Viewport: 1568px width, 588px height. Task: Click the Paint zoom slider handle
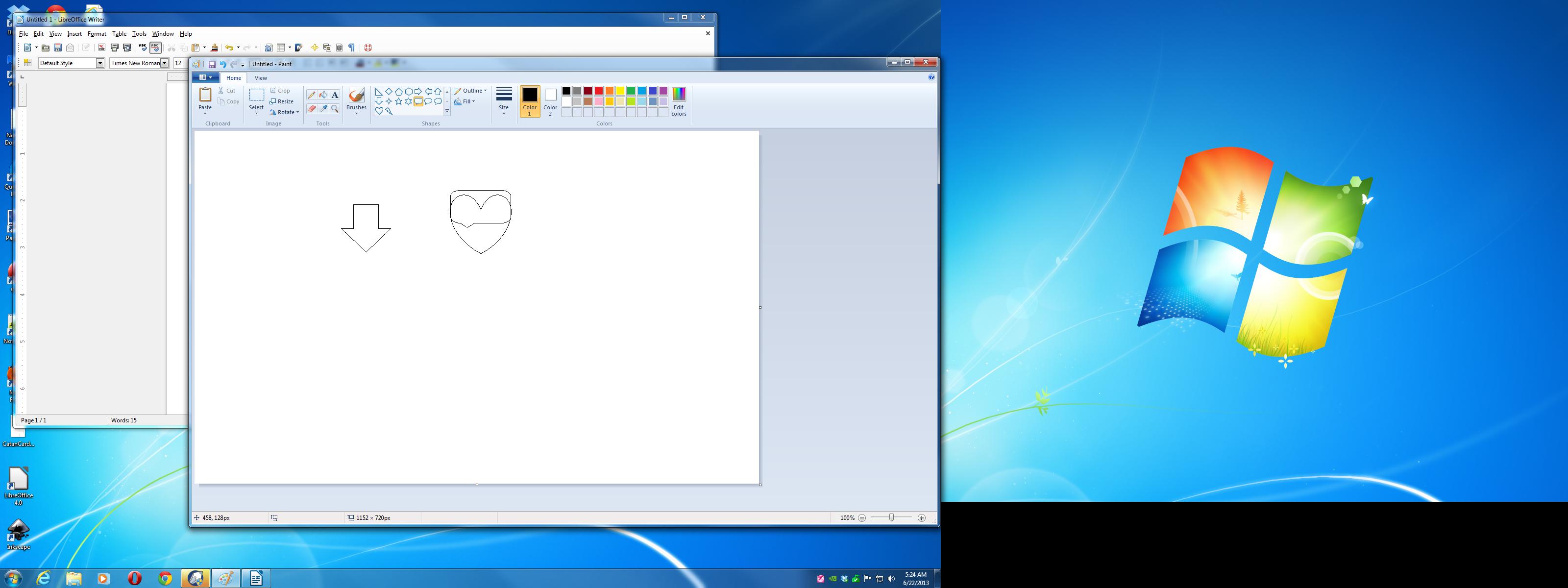891,517
